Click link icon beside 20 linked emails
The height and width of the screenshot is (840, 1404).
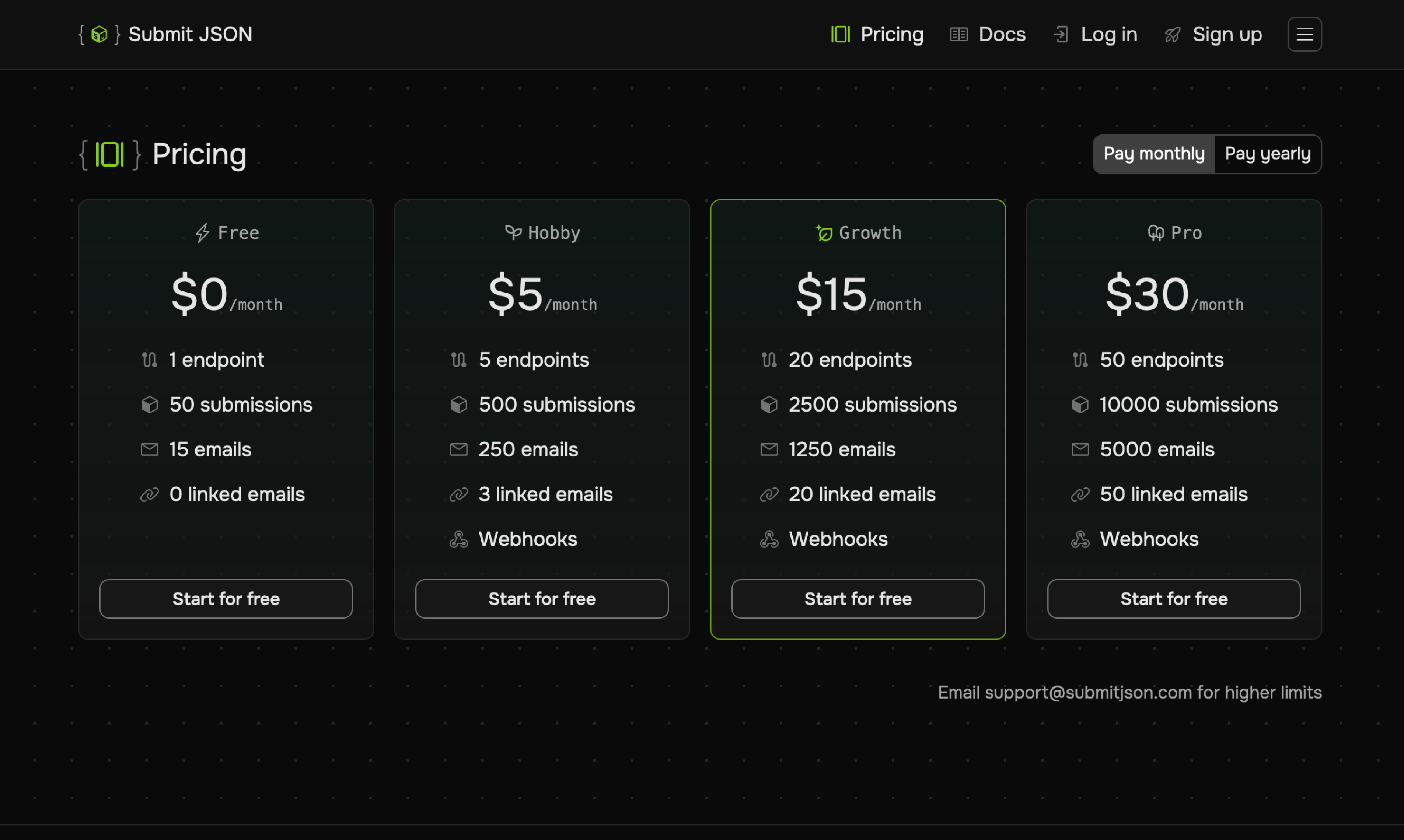[x=769, y=494]
